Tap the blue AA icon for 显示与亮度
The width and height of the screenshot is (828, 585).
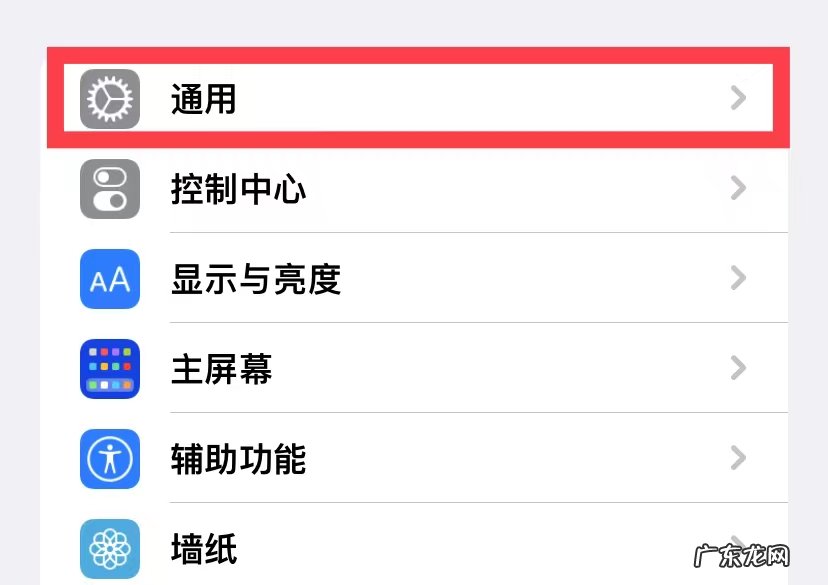109,278
